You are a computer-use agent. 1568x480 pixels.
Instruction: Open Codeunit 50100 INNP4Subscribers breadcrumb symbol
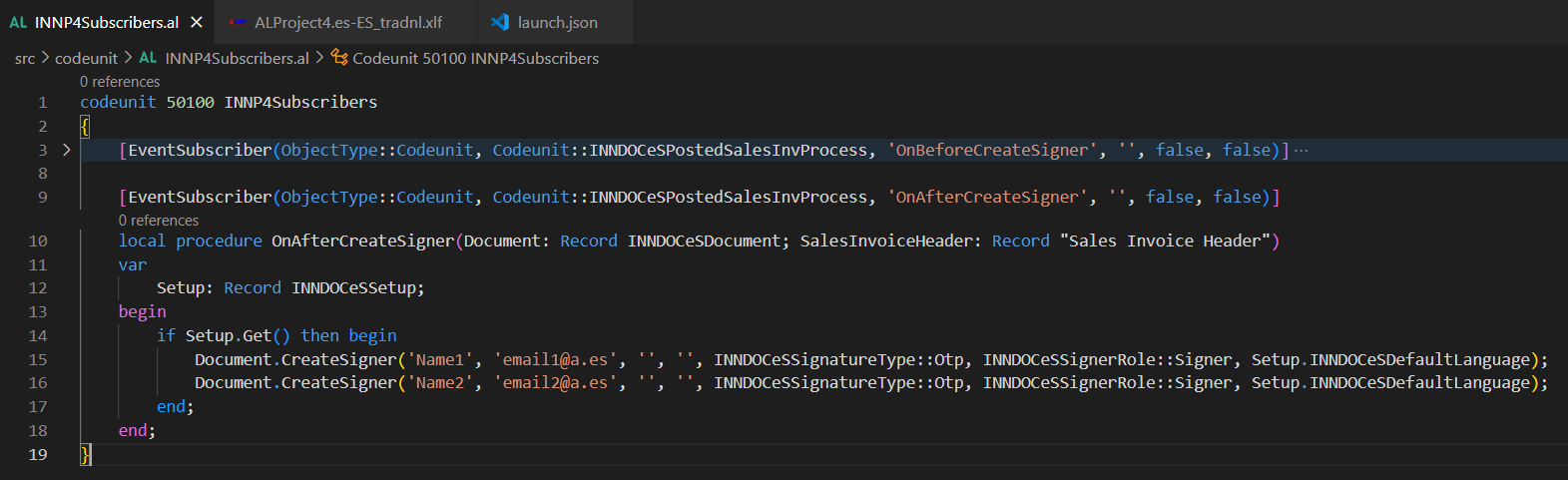pyautogui.click(x=475, y=59)
